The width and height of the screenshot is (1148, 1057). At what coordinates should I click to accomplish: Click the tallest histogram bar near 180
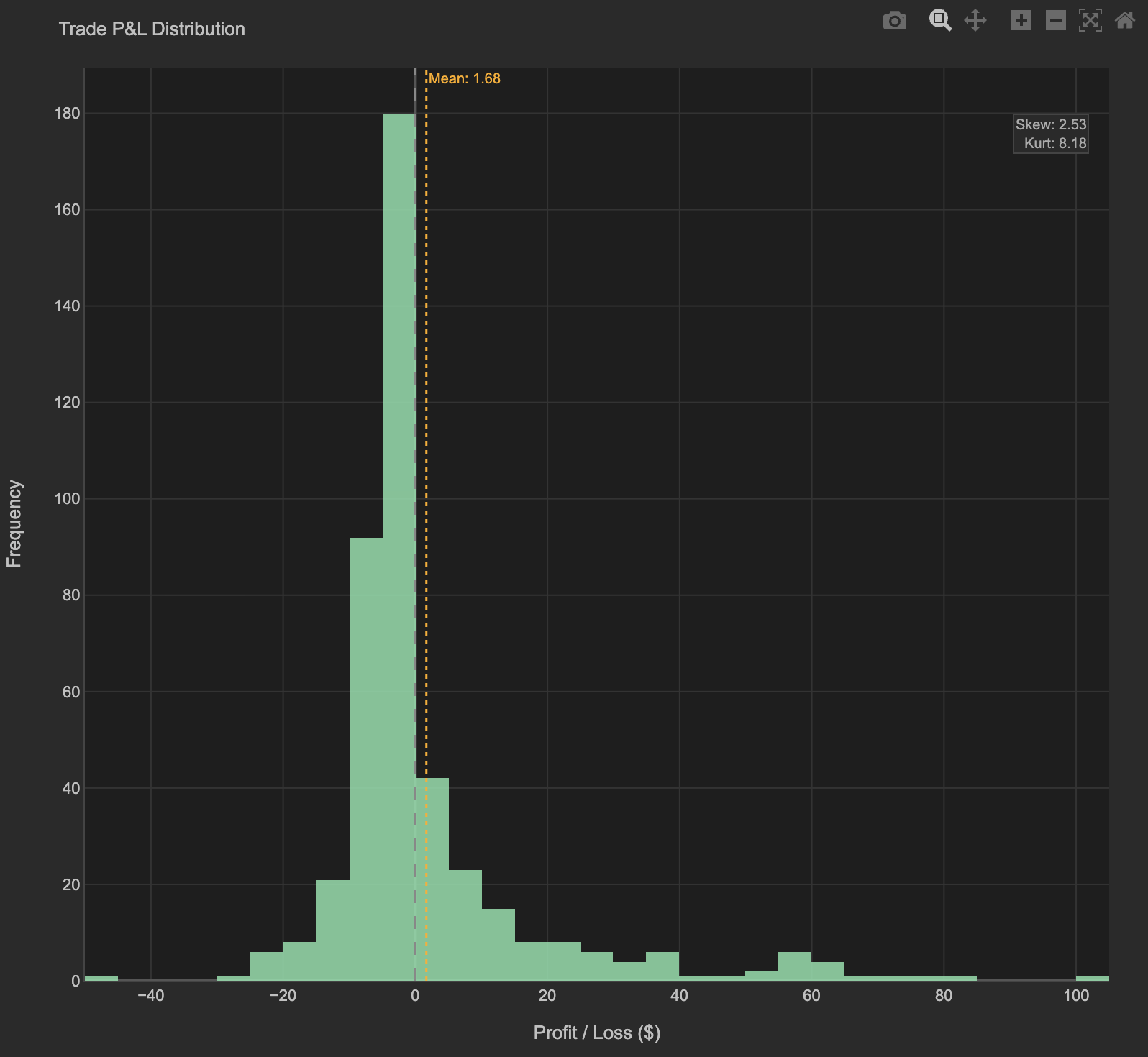pyautogui.click(x=399, y=546)
